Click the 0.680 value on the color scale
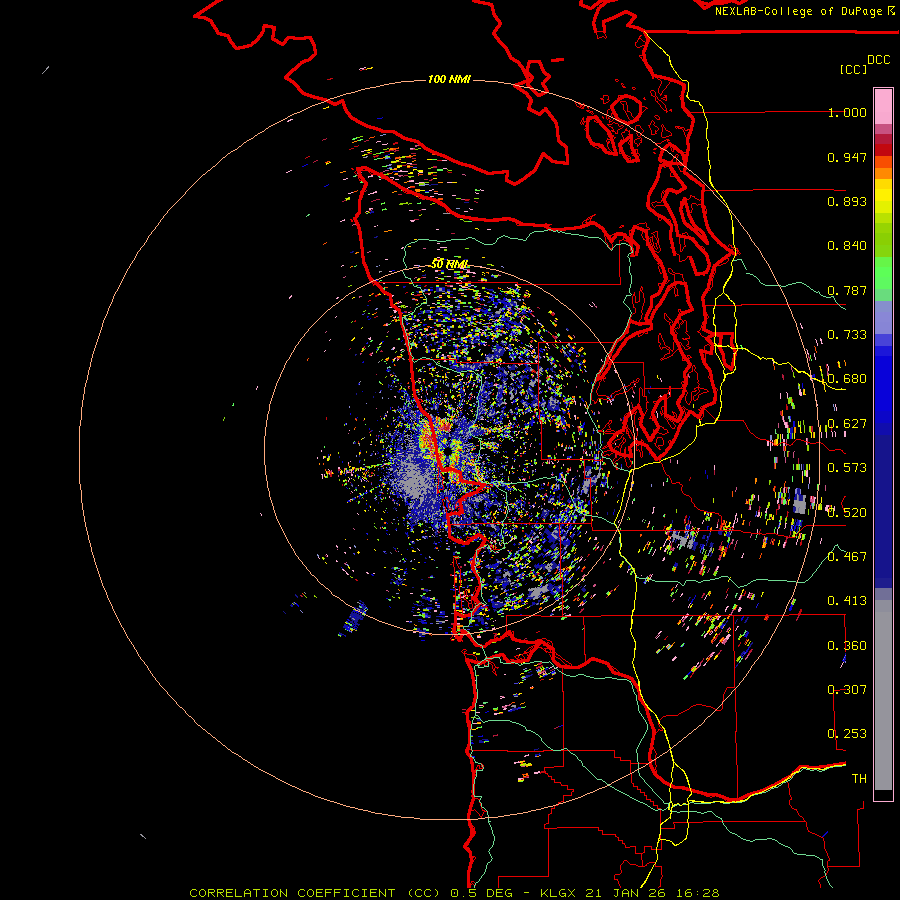Viewport: 900px width, 900px height. click(847, 379)
